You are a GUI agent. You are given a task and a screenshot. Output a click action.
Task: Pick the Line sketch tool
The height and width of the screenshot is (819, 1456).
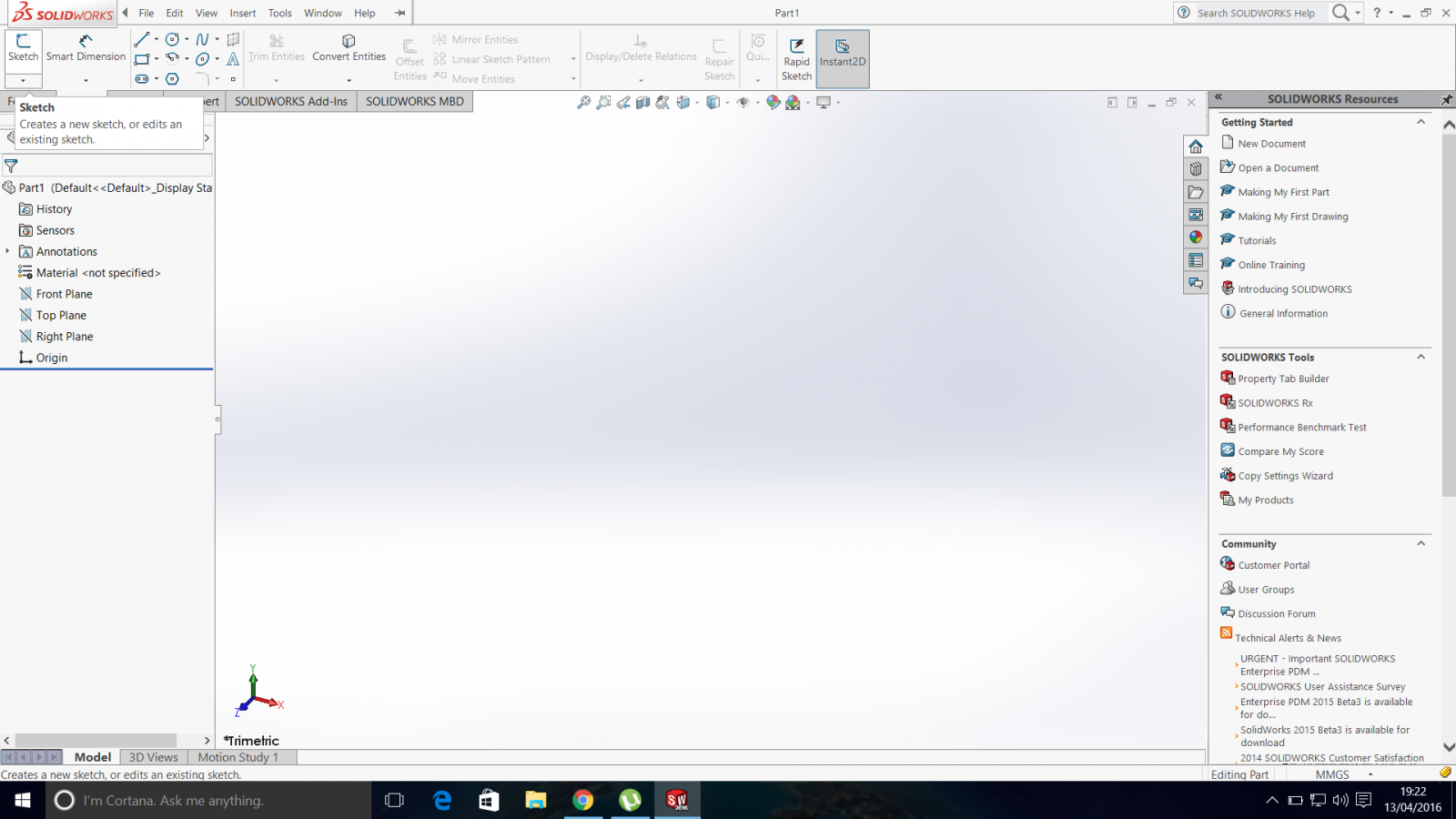141,39
